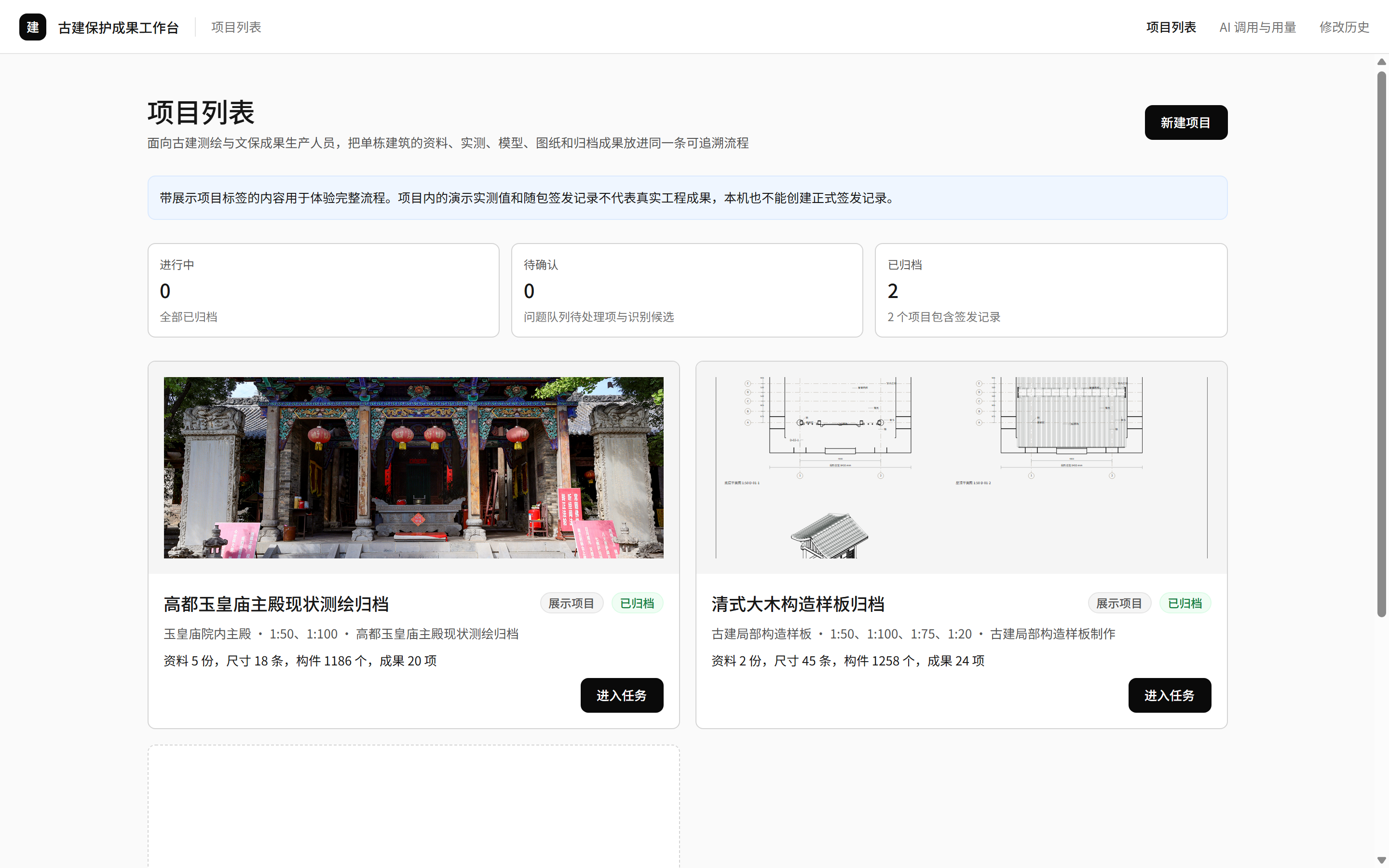The width and height of the screenshot is (1389, 868).
Task: Open the 清式大木构造 drawing sheet thumbnail
Action: pos(961,467)
